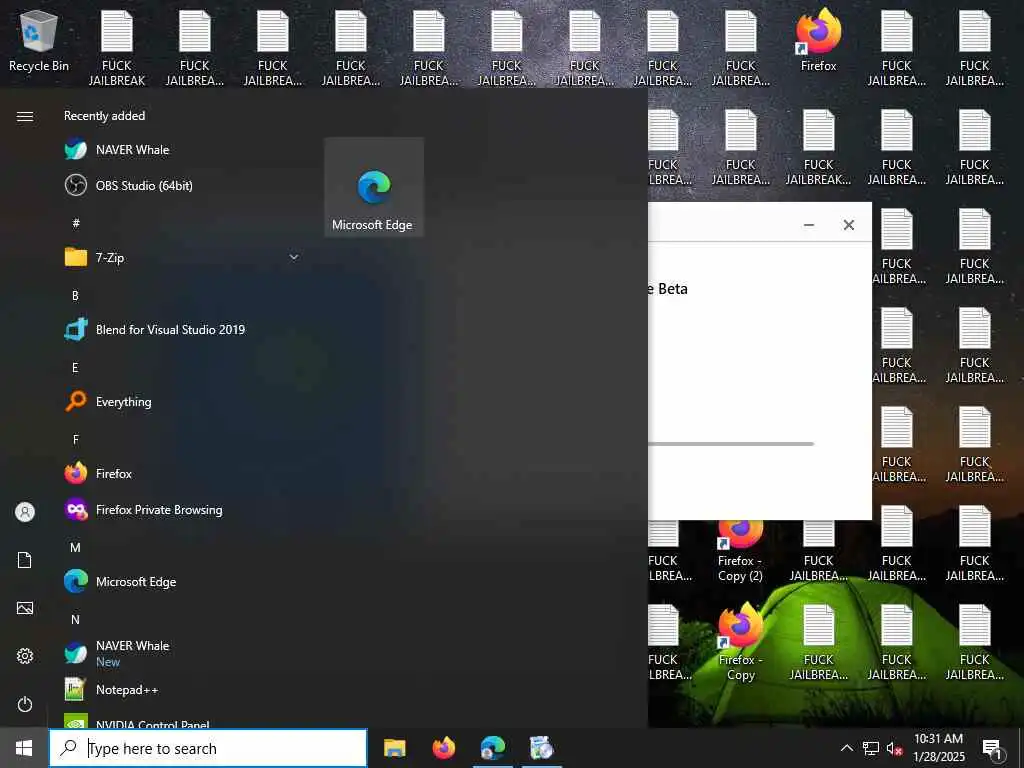1024x768 pixels.
Task: Focus the Type here to search box
Action: [x=208, y=748]
